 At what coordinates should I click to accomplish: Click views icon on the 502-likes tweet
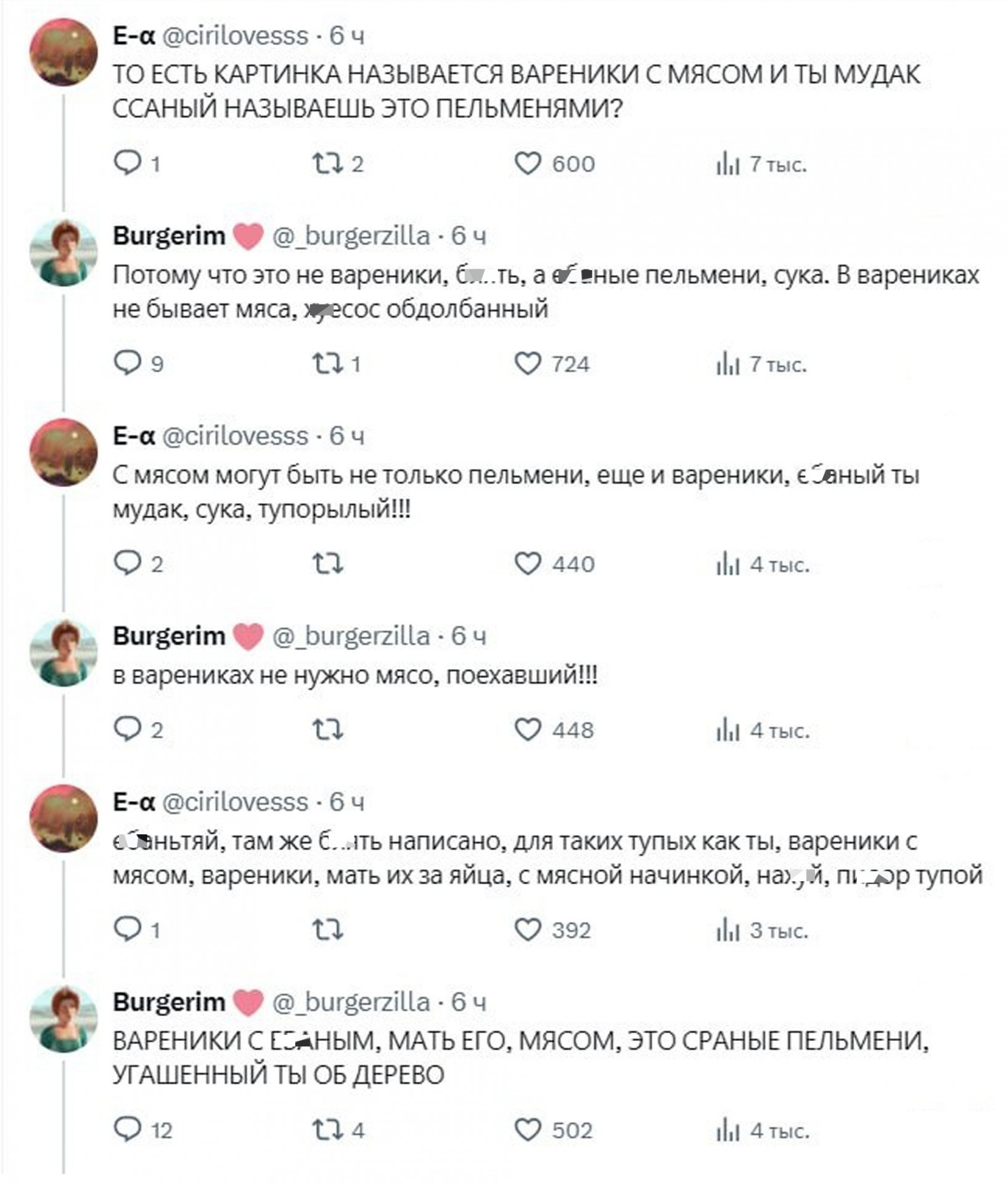(727, 1130)
